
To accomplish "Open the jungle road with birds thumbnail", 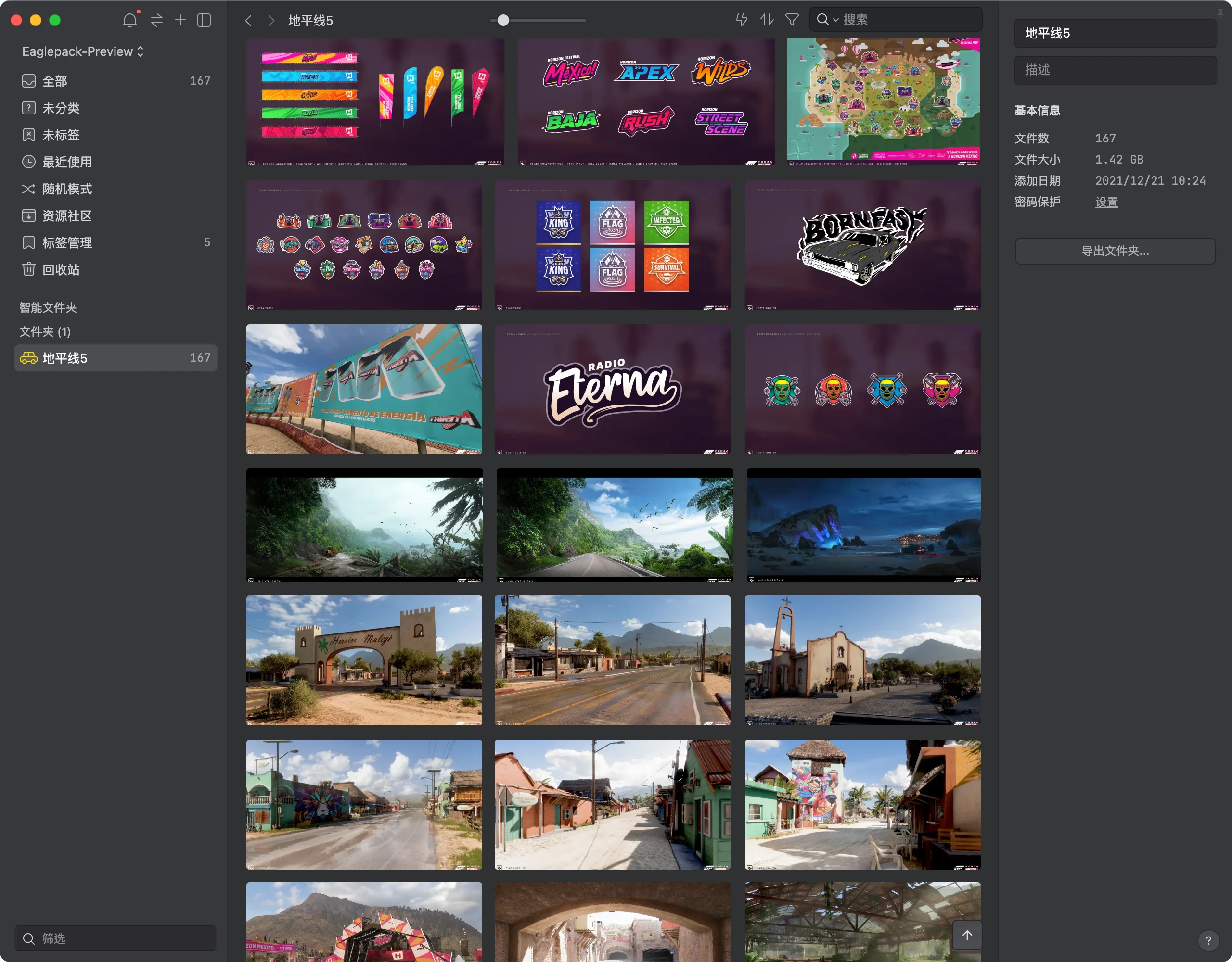I will [x=615, y=526].
